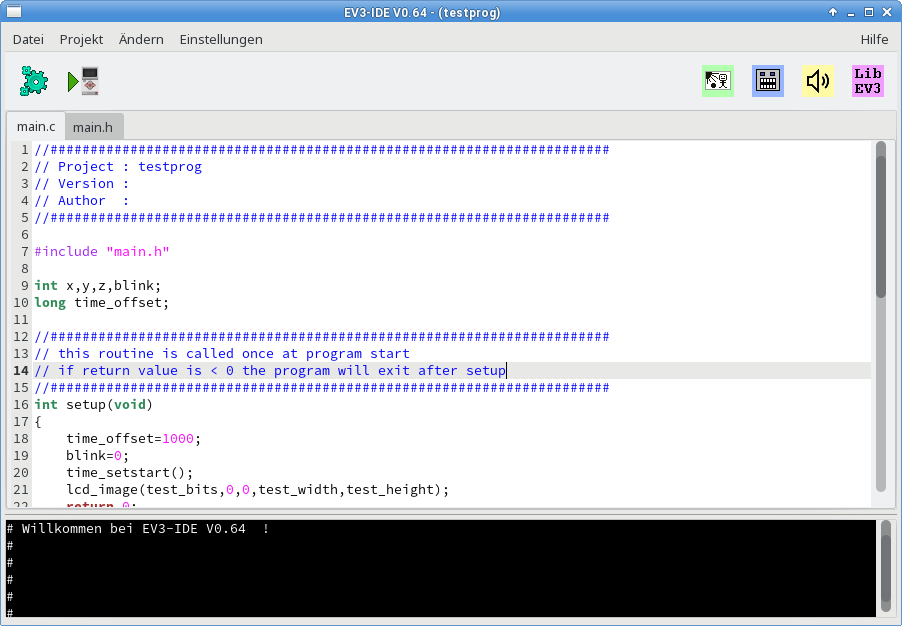Image resolution: width=902 pixels, height=626 pixels.
Task: Switch to the main.h tab
Action: [x=93, y=127]
